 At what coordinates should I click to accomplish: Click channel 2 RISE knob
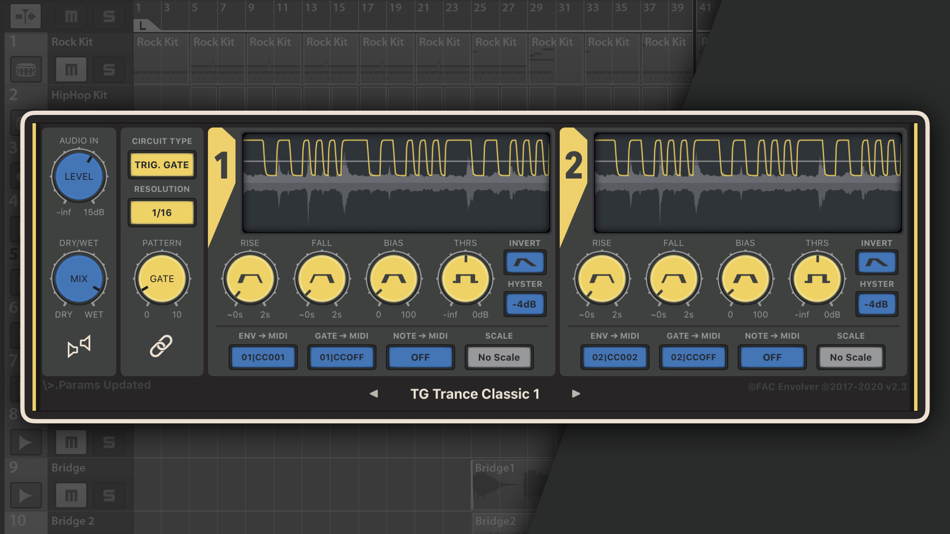602,279
